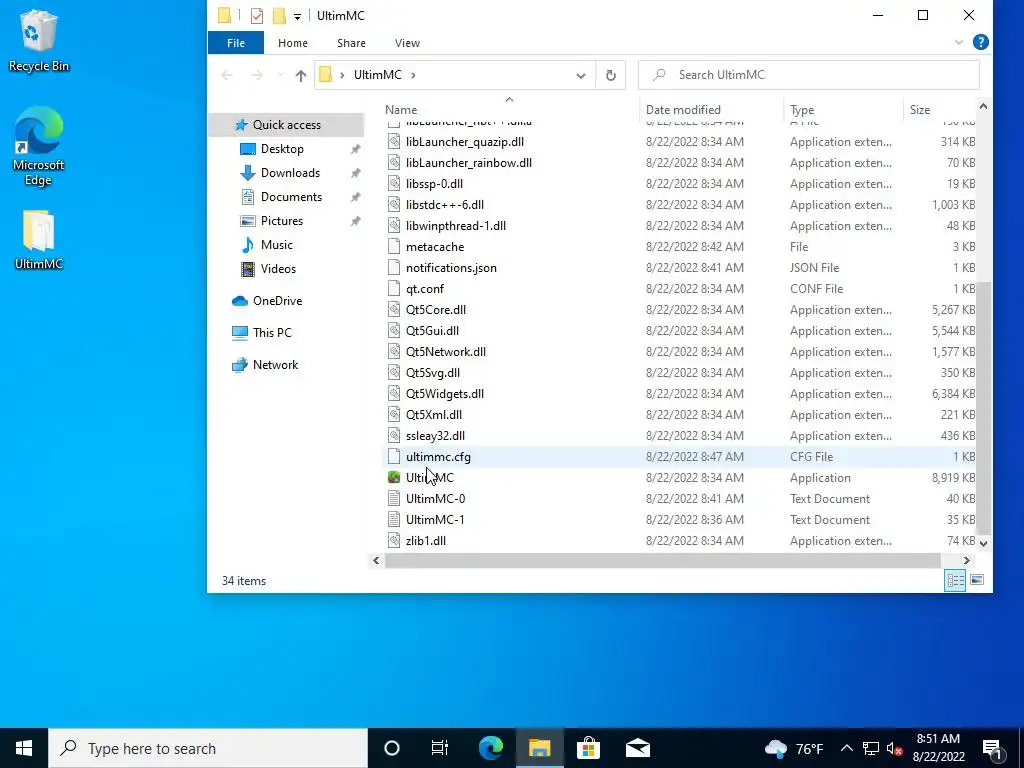
Task: Open Microsoft Store from the taskbar
Action: click(588, 748)
